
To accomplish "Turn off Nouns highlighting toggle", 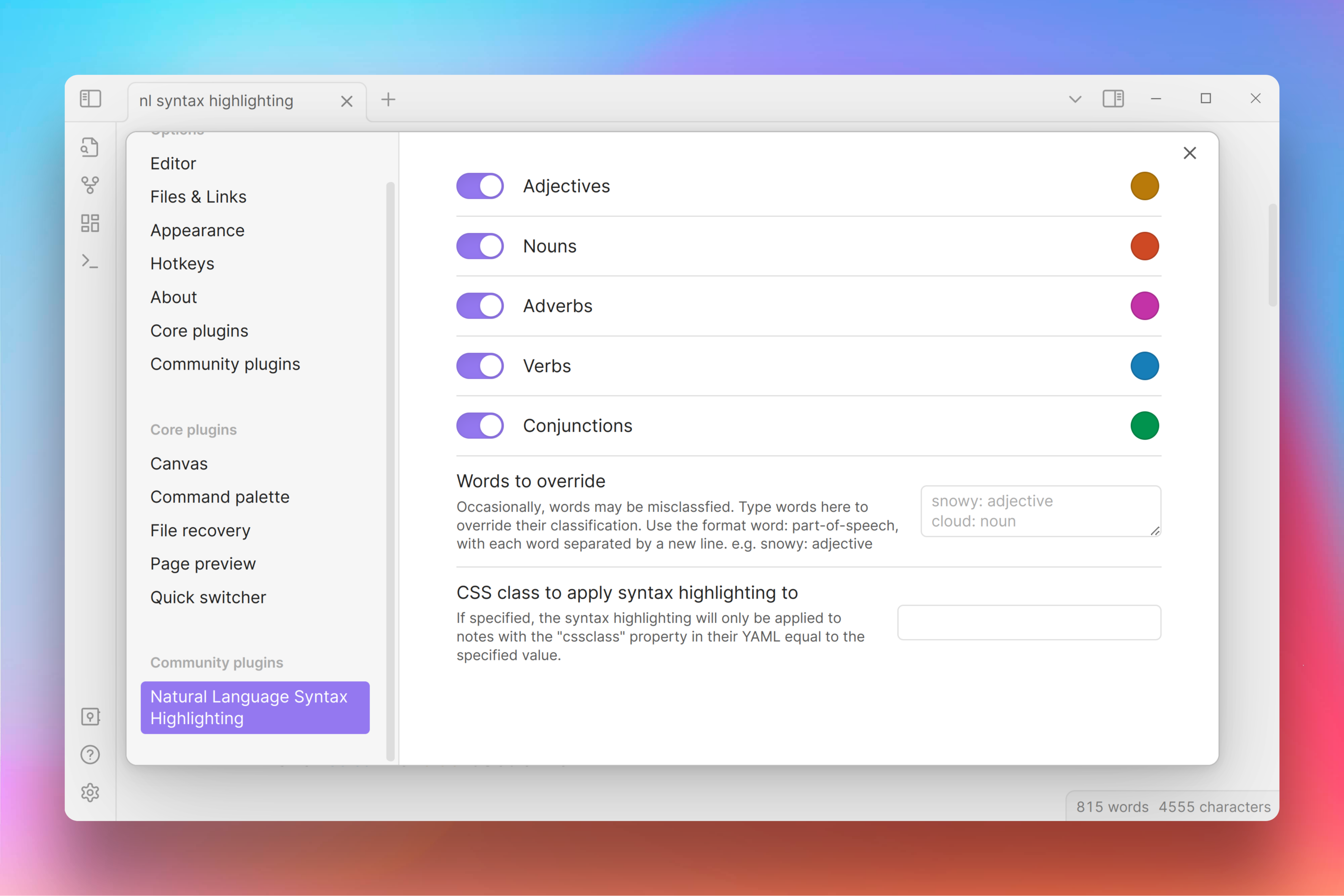I will click(x=480, y=246).
